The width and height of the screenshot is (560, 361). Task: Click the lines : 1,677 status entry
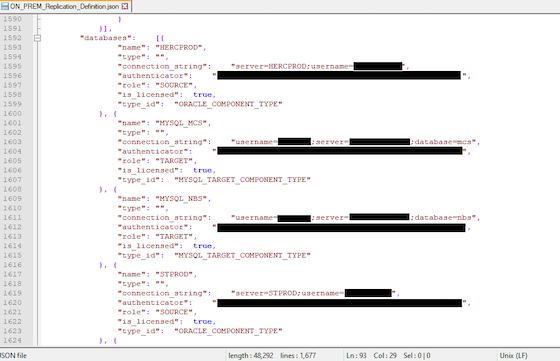pyautogui.click(x=298, y=356)
